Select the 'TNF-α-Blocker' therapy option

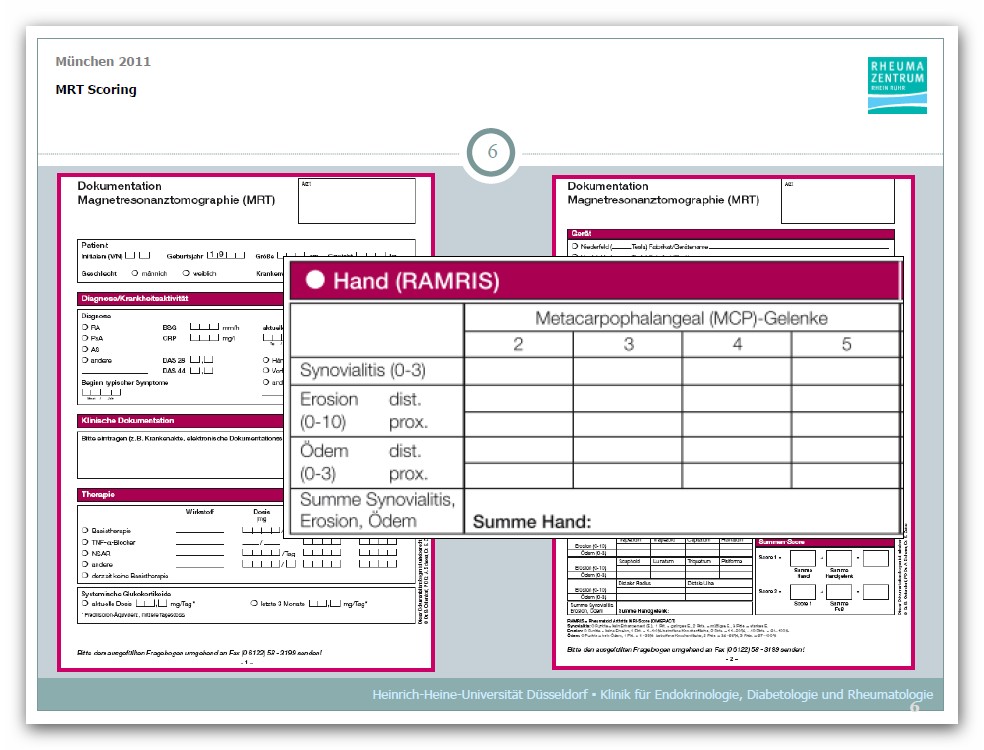(85, 542)
